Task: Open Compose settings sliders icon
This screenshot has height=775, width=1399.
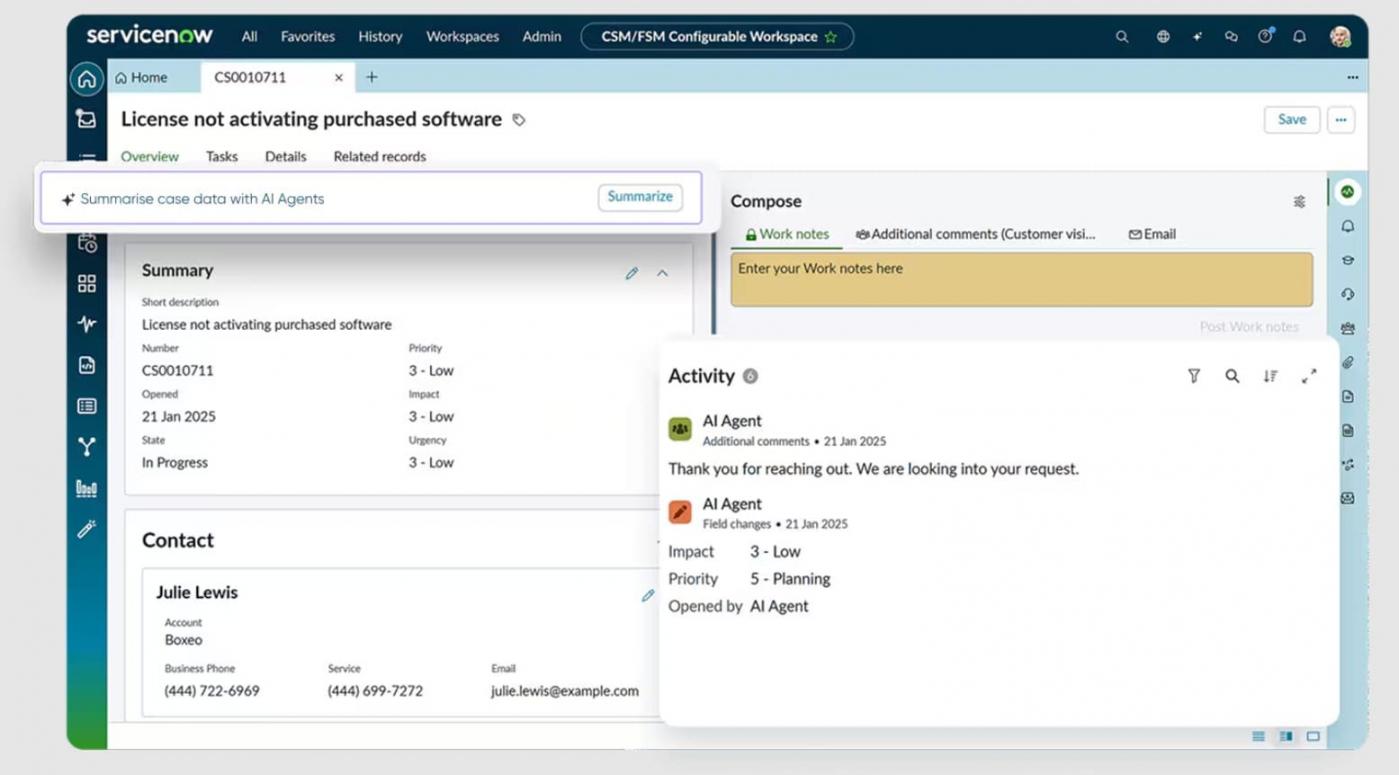Action: 1299,202
